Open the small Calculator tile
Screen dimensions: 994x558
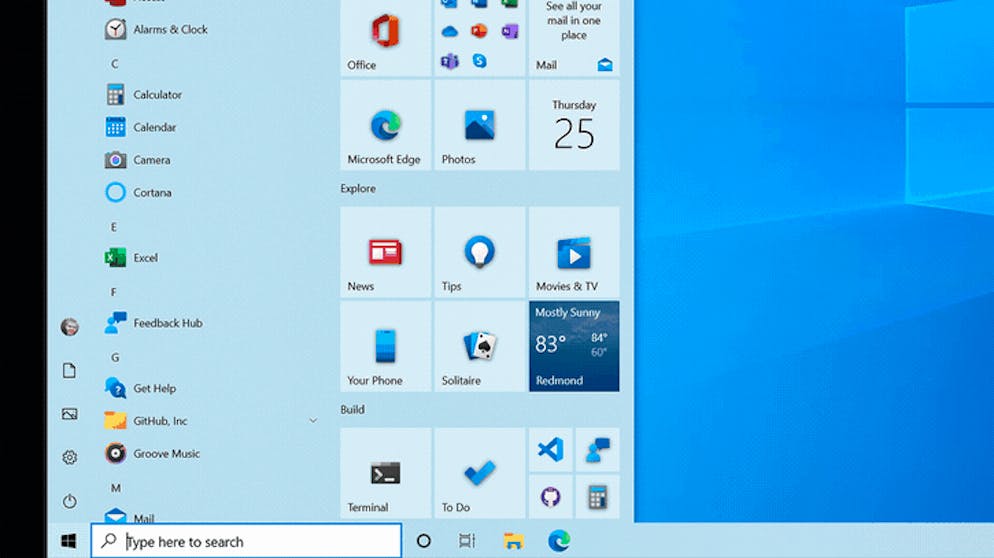(x=598, y=496)
